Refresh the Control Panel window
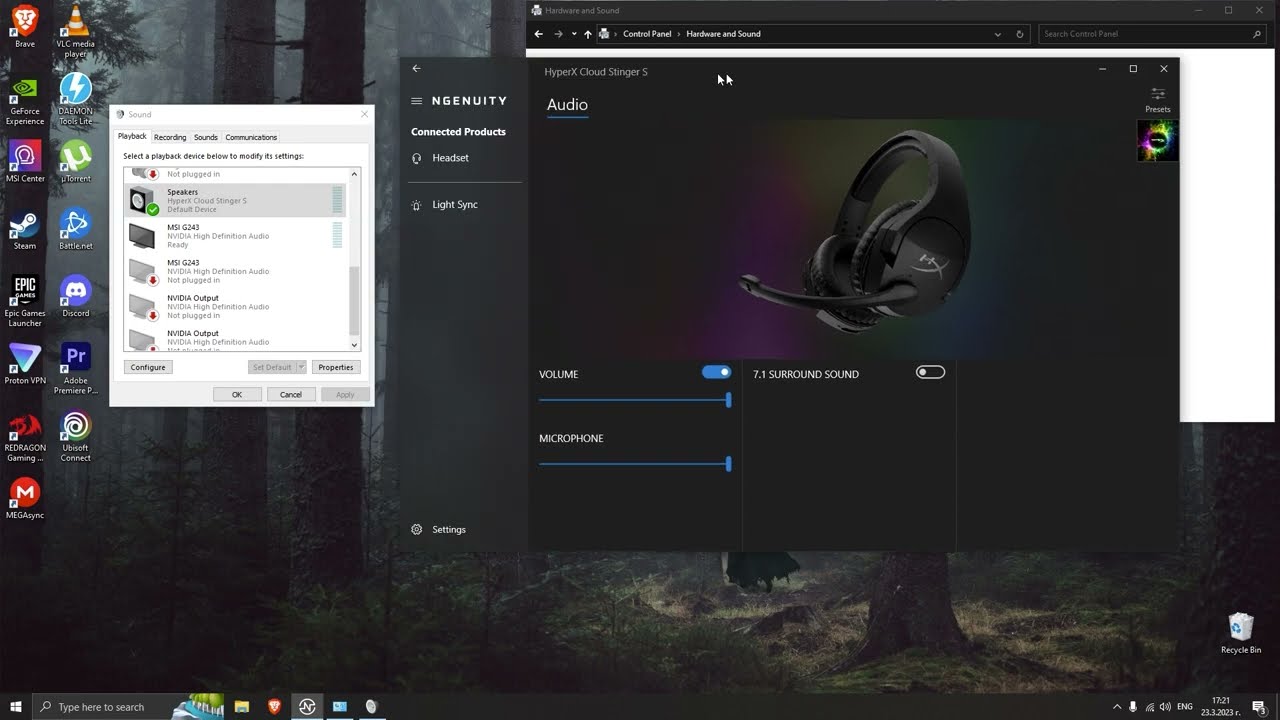 click(1019, 34)
